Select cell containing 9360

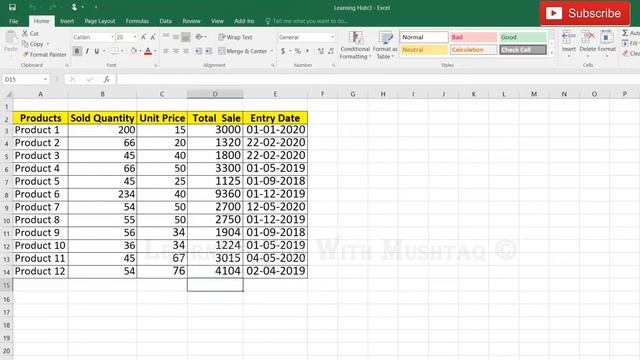click(x=216, y=194)
